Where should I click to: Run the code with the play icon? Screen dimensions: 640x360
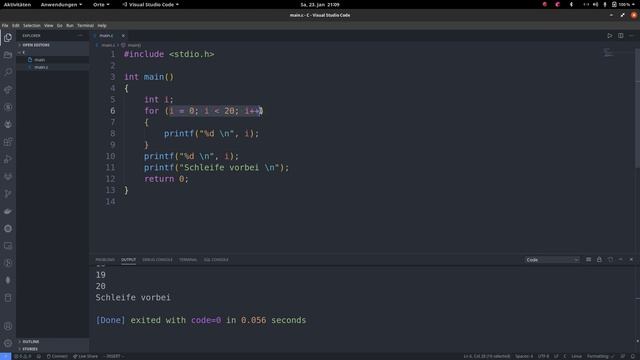pos(609,36)
